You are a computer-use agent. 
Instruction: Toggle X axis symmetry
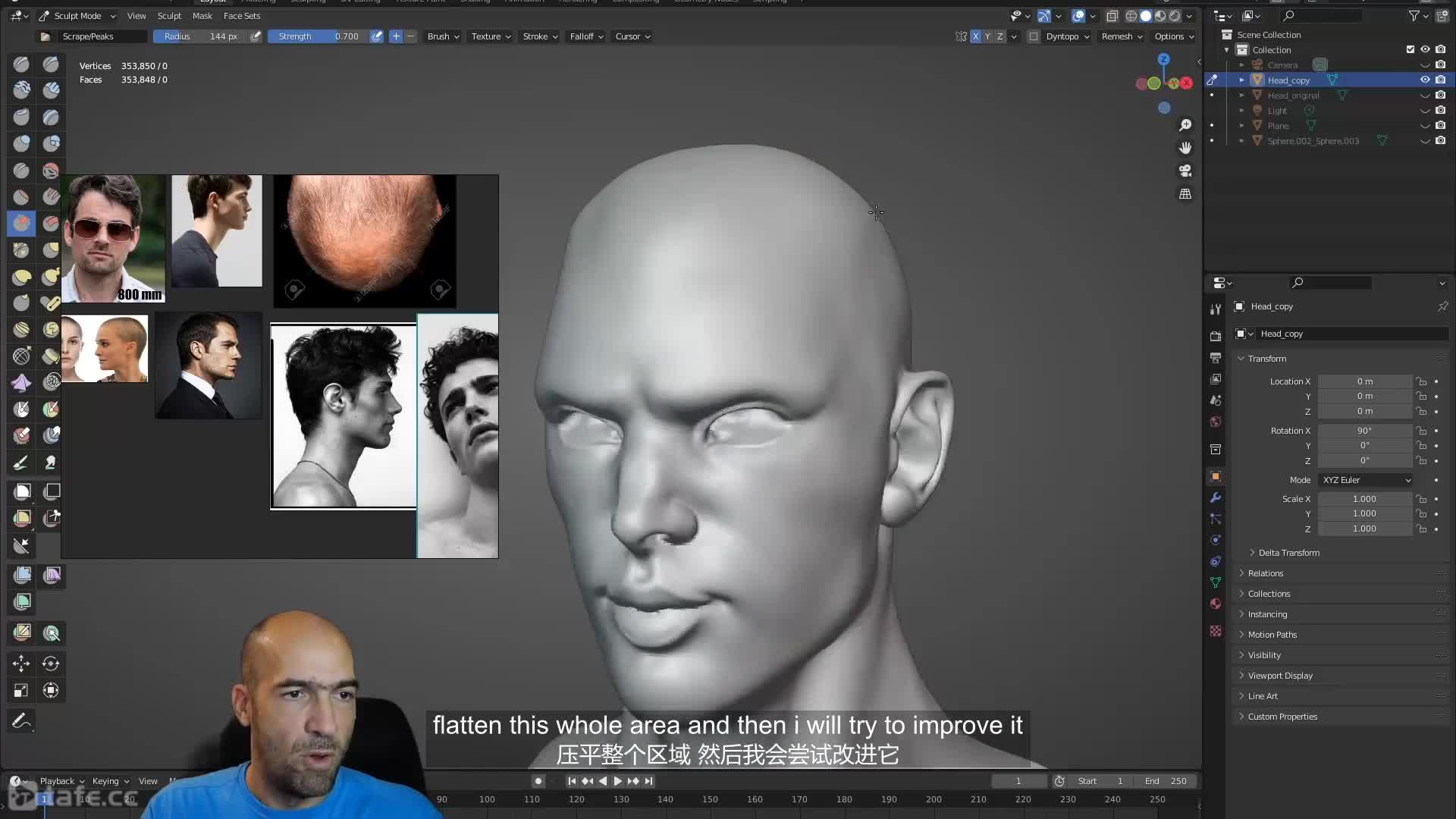[x=975, y=36]
